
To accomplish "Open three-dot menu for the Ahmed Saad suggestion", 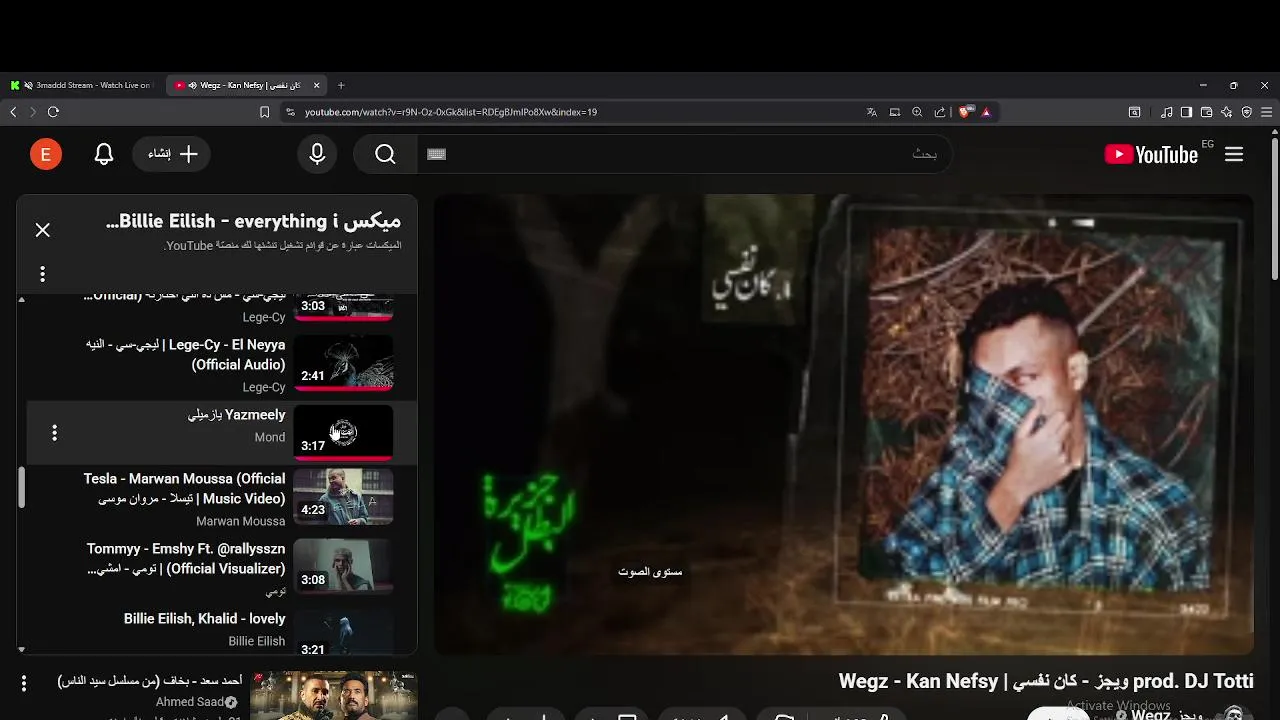I will 24,683.
